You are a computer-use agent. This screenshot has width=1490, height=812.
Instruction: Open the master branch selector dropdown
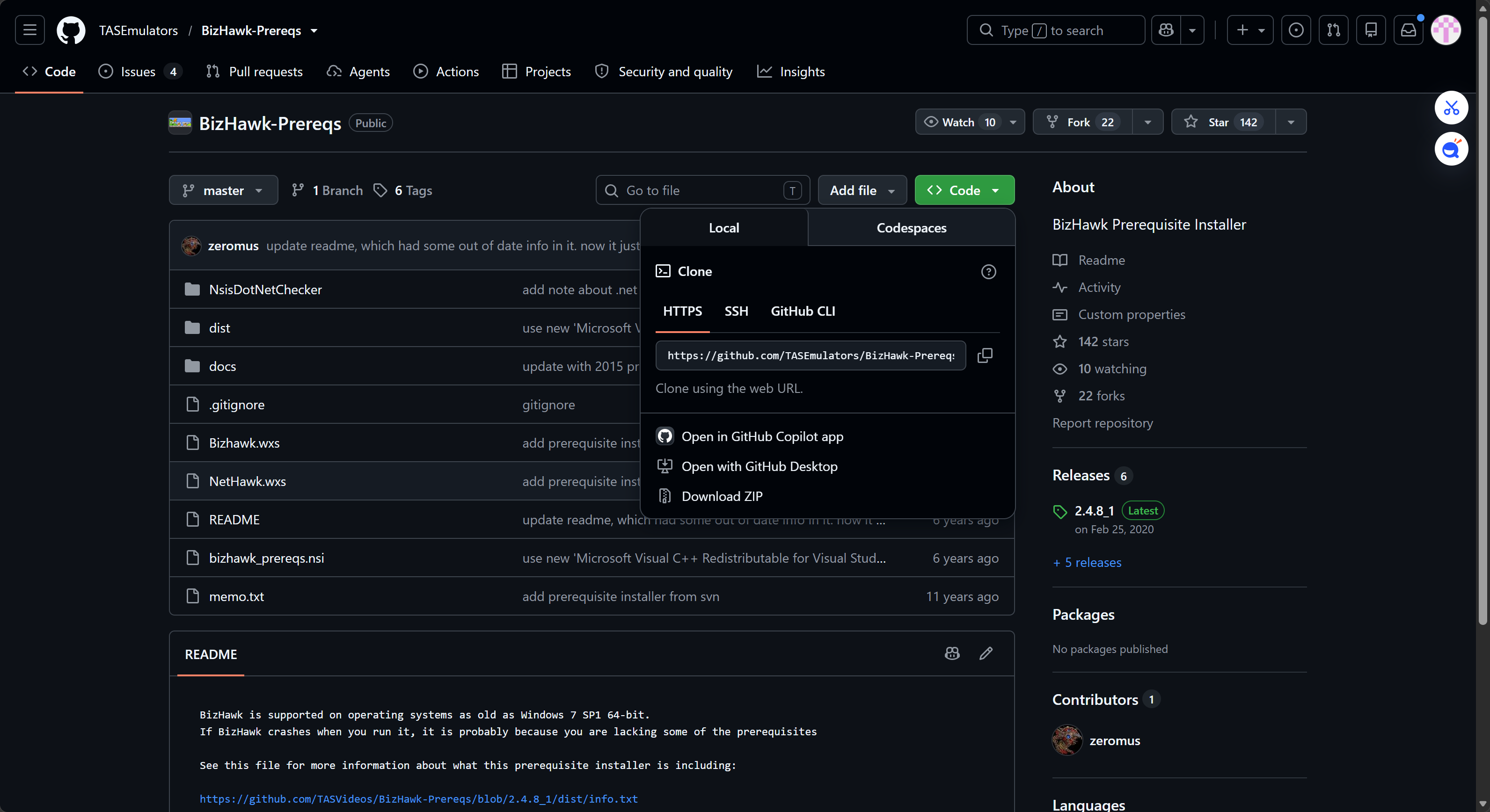pos(223,190)
